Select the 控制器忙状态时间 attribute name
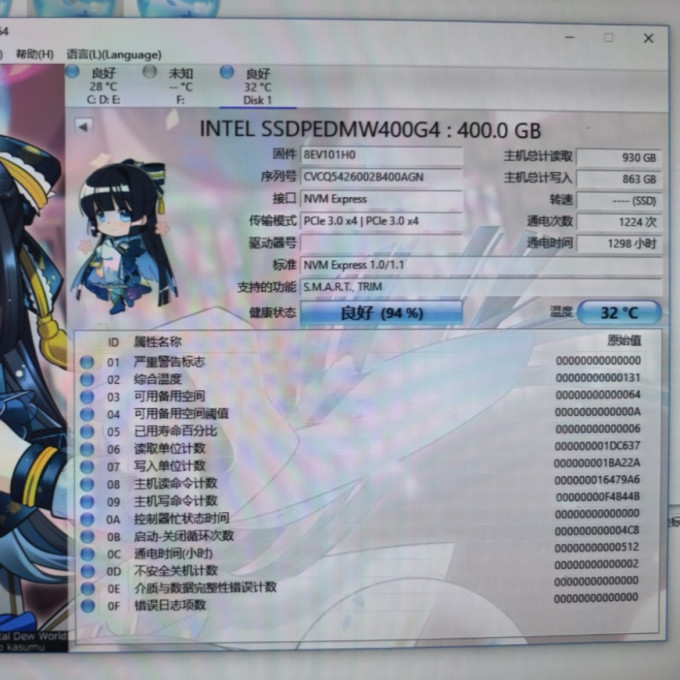The width and height of the screenshot is (680, 680). point(181,518)
